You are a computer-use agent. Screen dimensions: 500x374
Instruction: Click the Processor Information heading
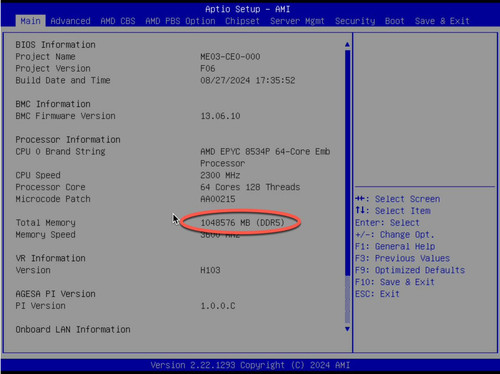coord(68,140)
